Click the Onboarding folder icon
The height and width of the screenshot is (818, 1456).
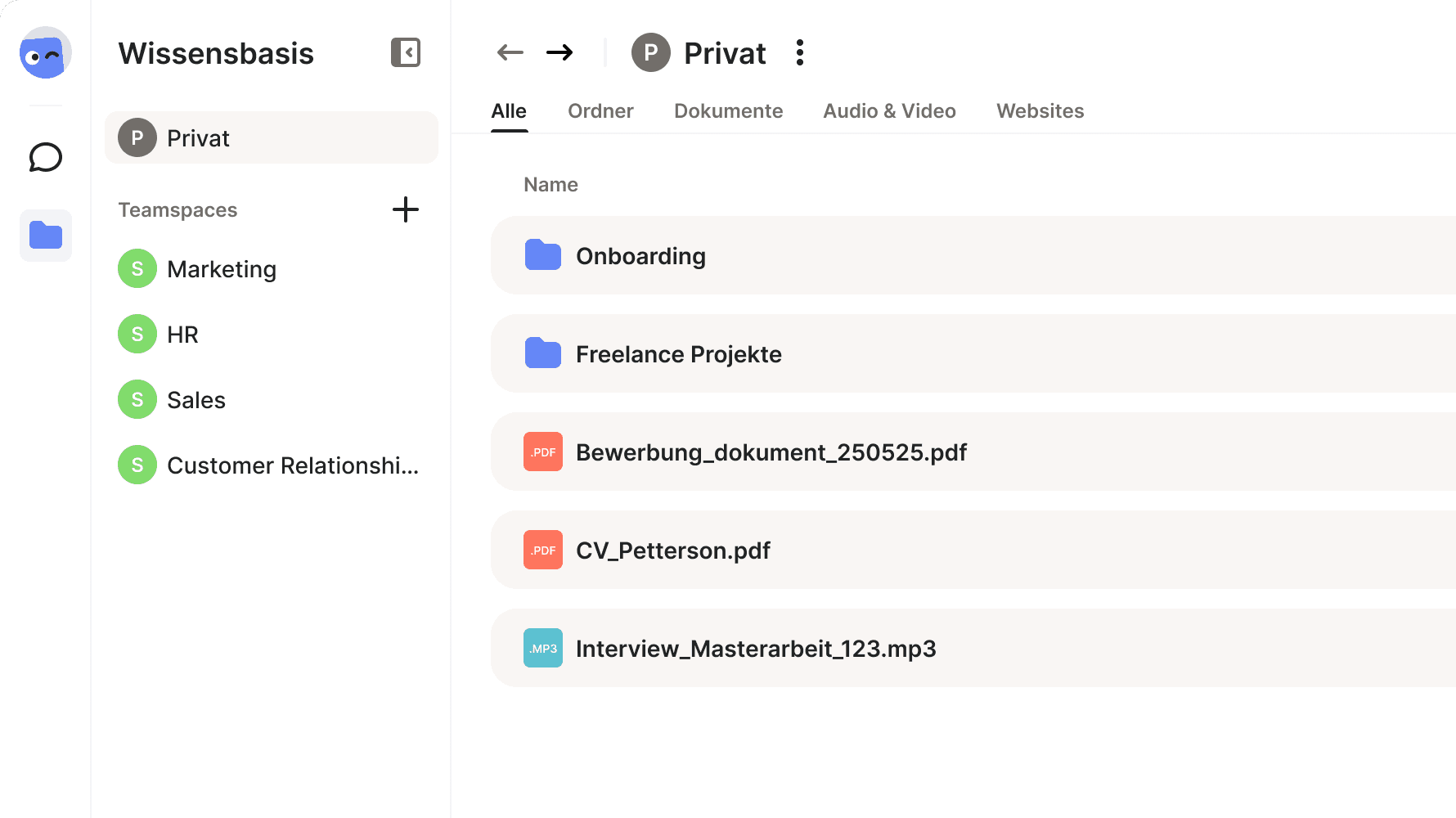point(543,255)
